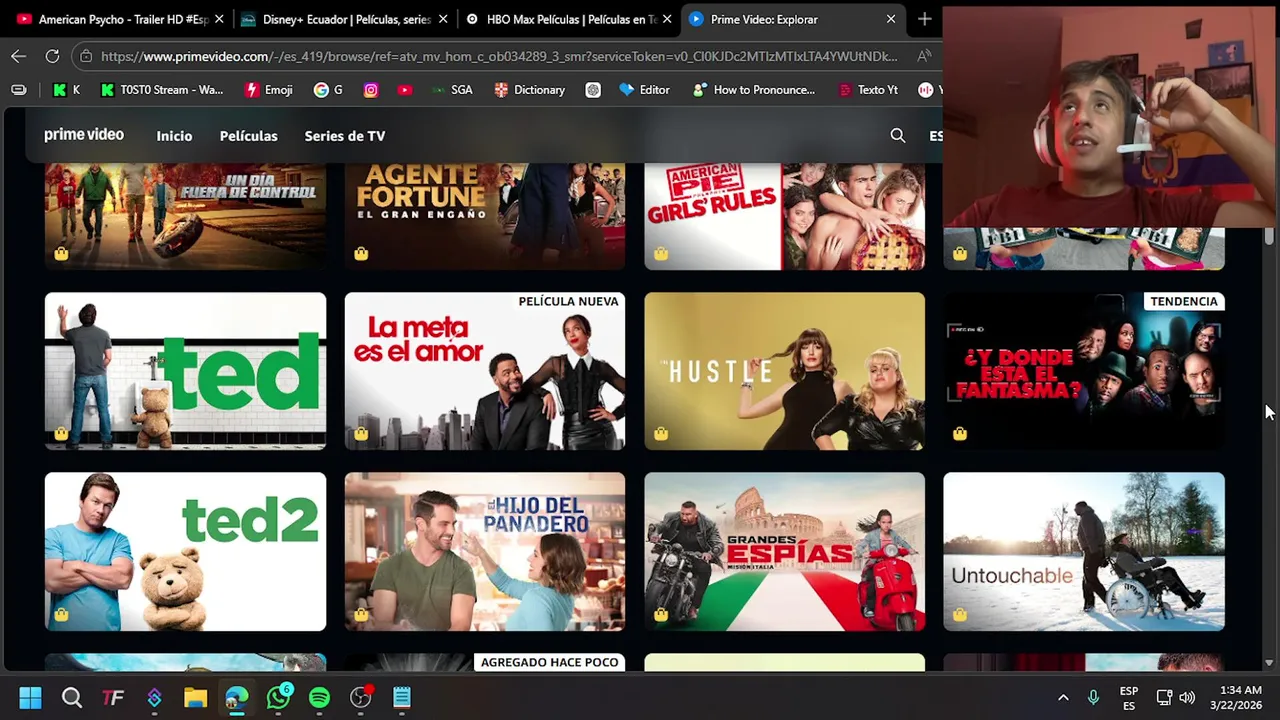Open Series de TV in nav
1280x720 pixels.
click(345, 136)
